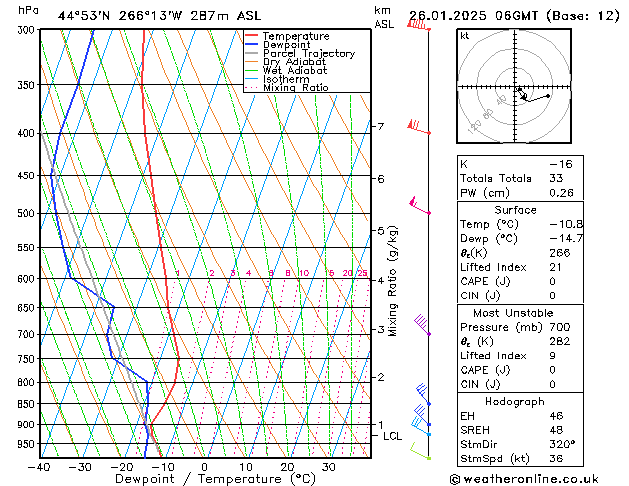Click the kt unit label in hodograph

tap(465, 36)
